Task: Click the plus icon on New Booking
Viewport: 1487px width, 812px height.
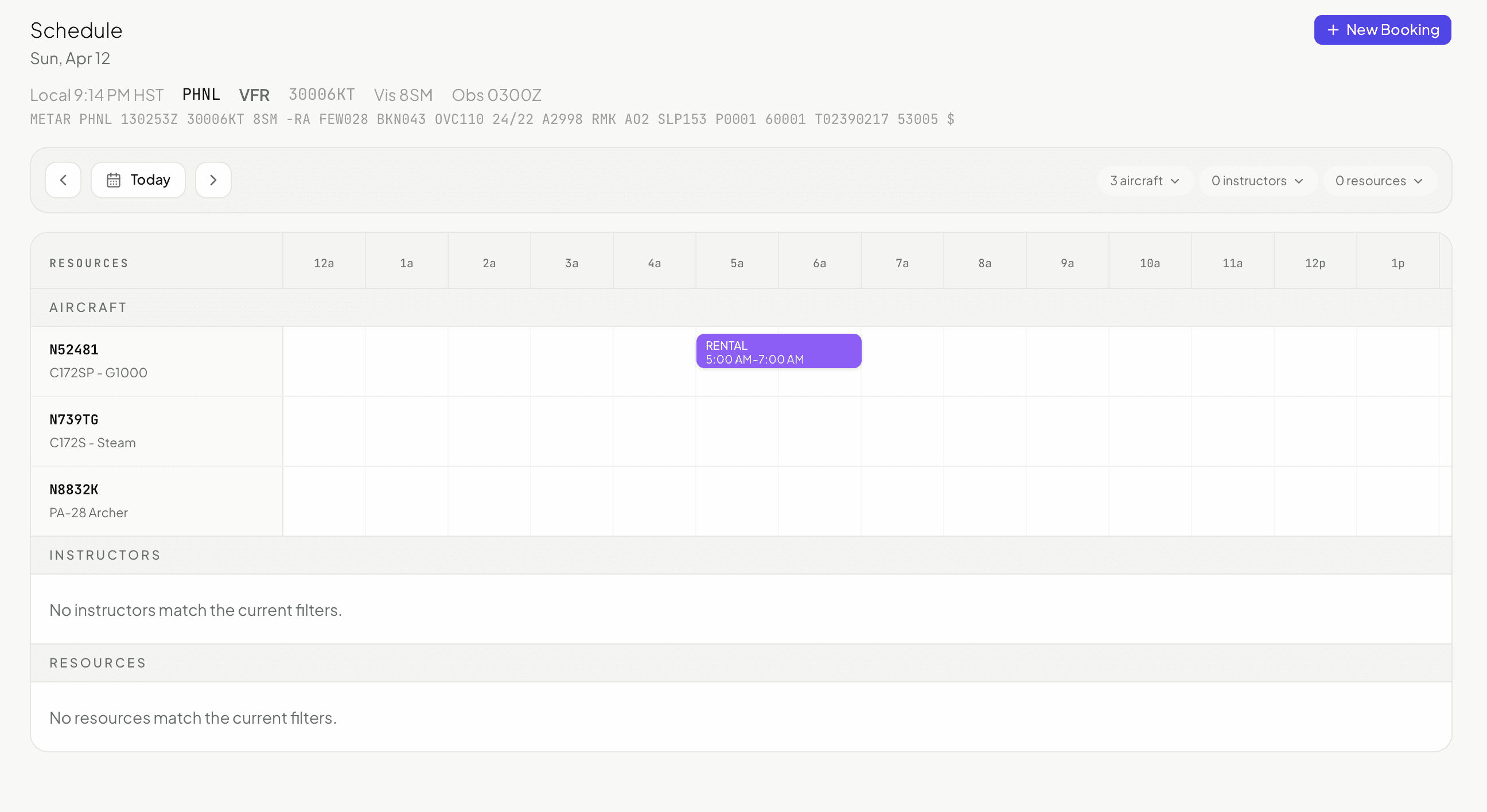Action: pyautogui.click(x=1332, y=29)
